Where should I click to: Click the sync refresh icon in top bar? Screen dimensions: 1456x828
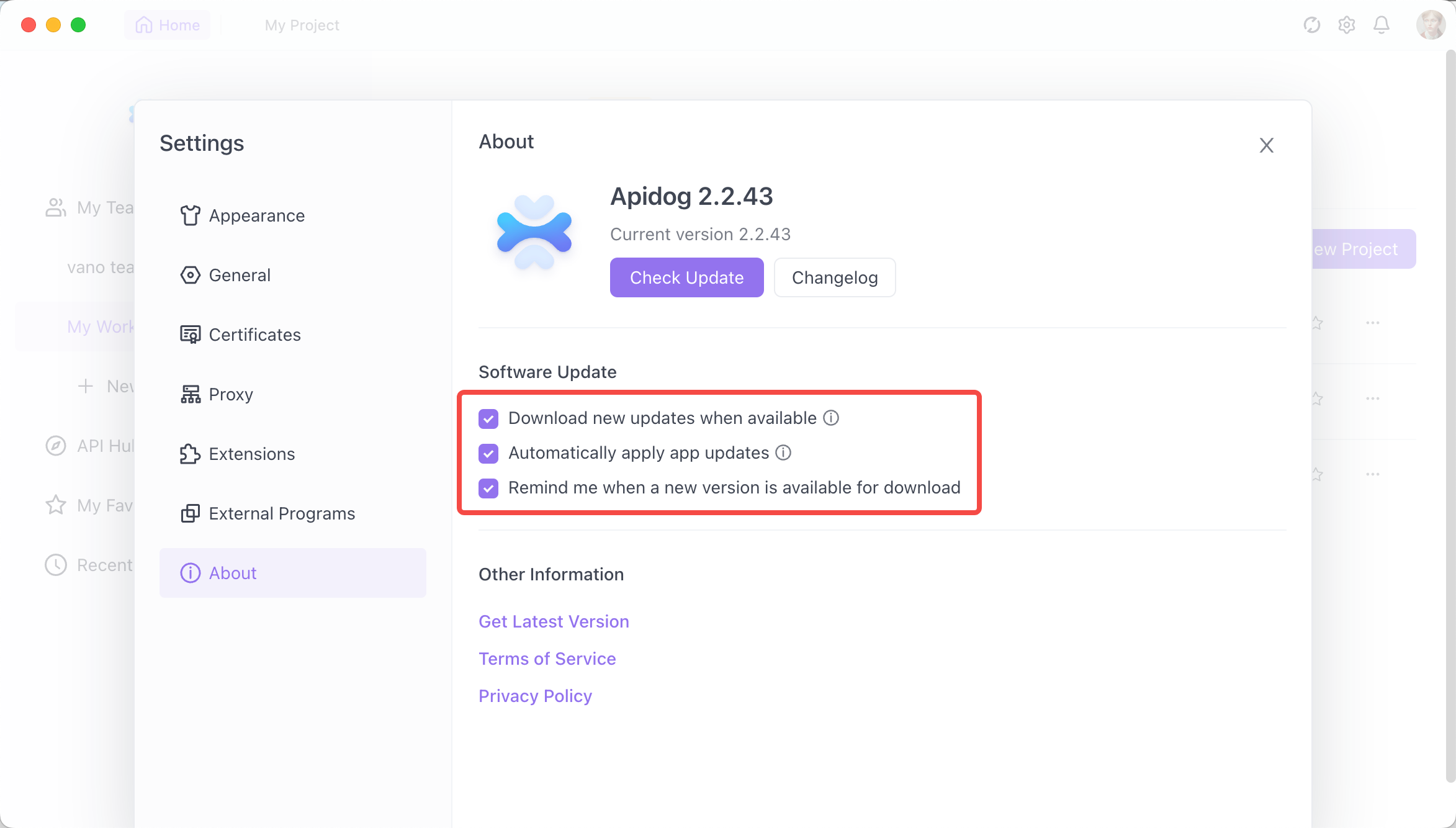click(1311, 25)
